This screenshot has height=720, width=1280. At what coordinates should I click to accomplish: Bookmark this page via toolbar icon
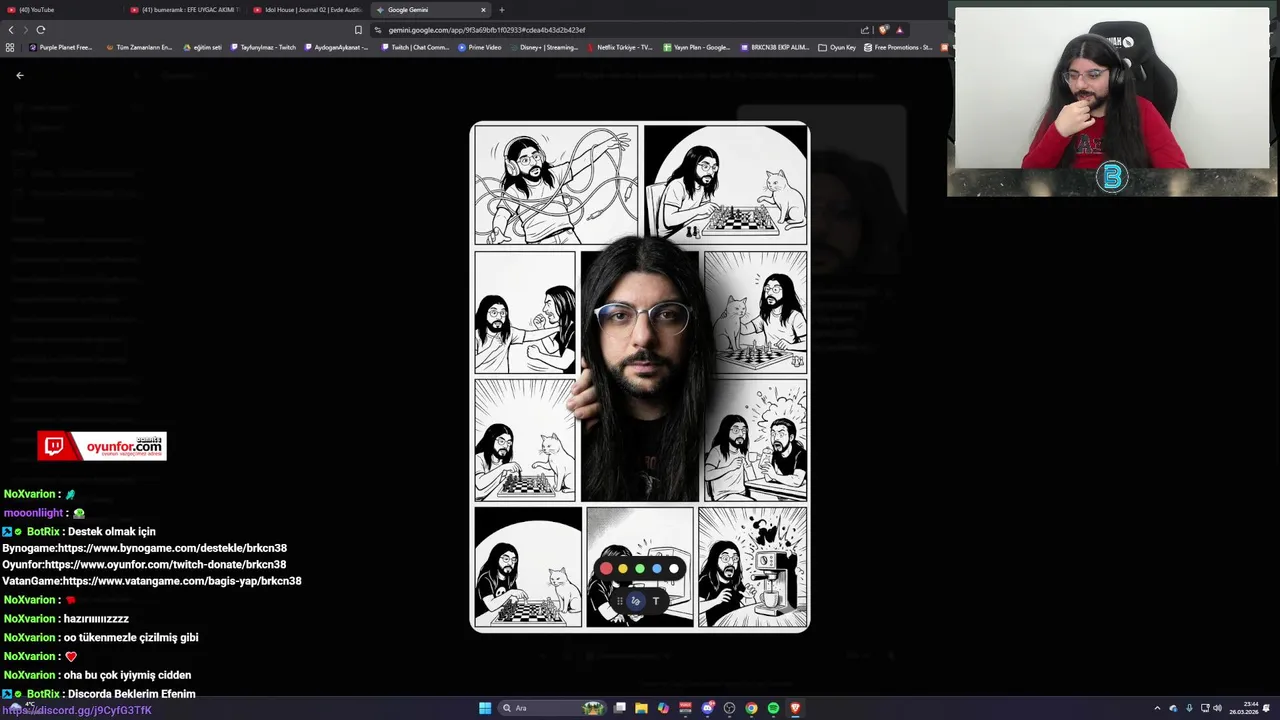tap(359, 30)
